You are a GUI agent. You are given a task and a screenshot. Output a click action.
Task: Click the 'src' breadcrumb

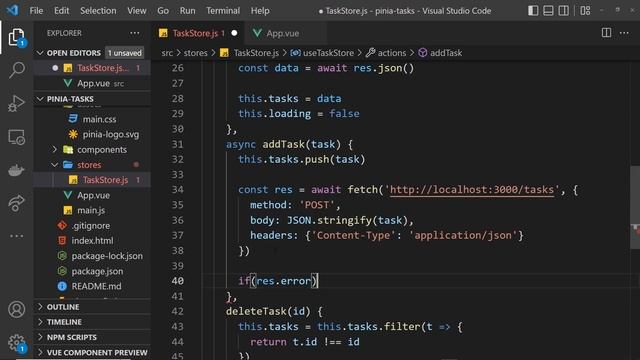[x=167, y=53]
